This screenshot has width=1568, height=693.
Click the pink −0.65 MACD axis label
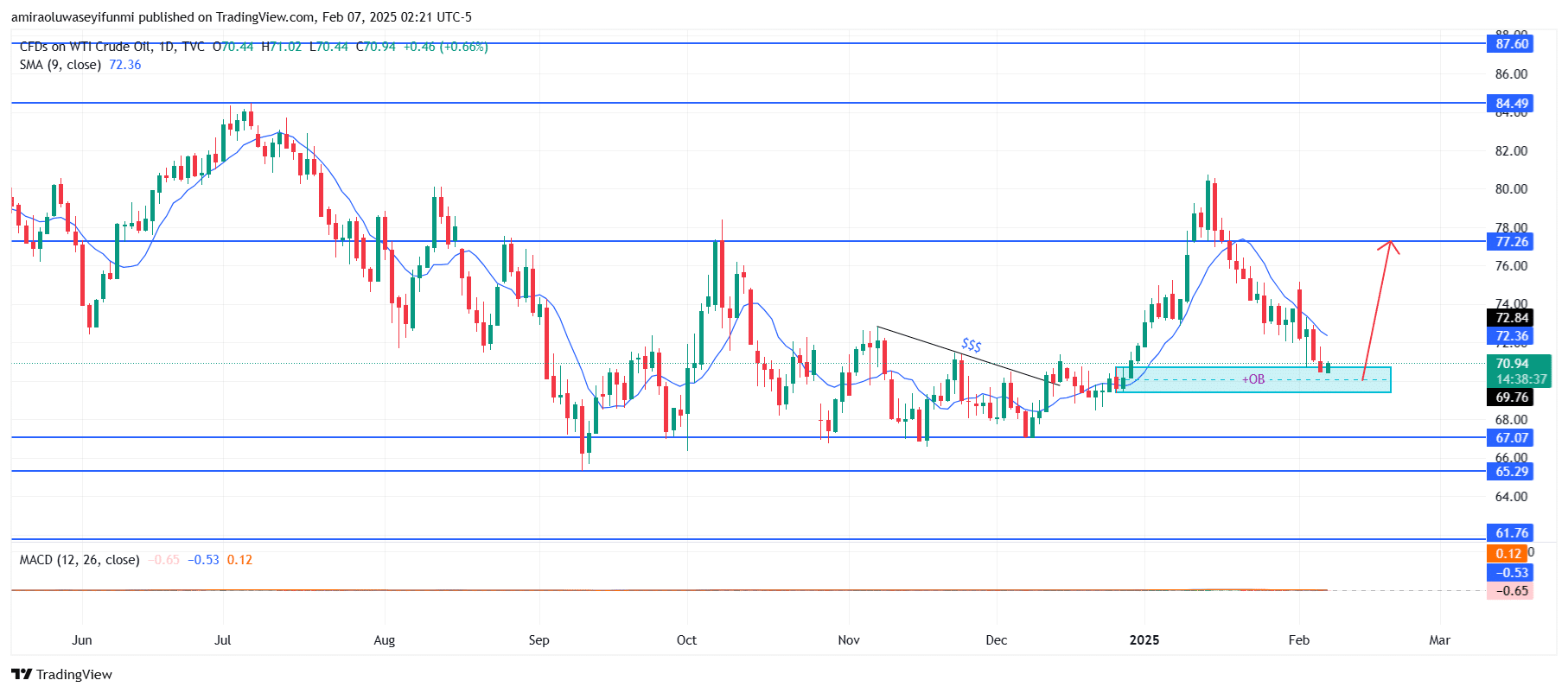click(1509, 590)
